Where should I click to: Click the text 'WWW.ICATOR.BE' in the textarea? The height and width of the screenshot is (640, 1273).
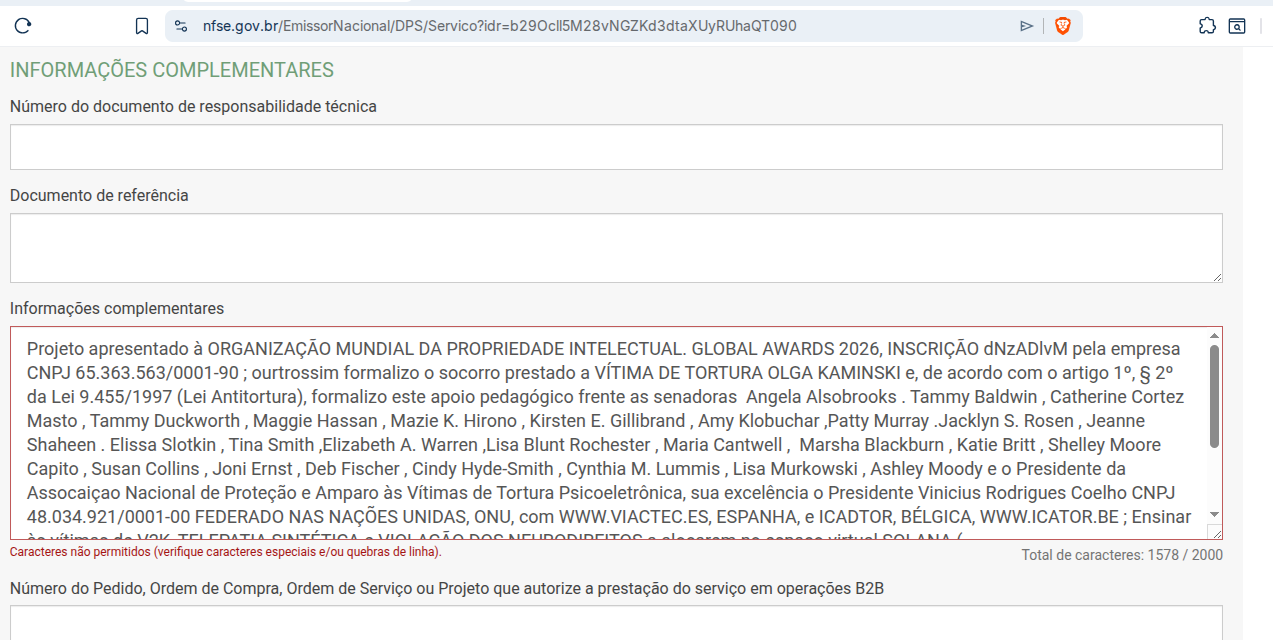pos(1049,517)
